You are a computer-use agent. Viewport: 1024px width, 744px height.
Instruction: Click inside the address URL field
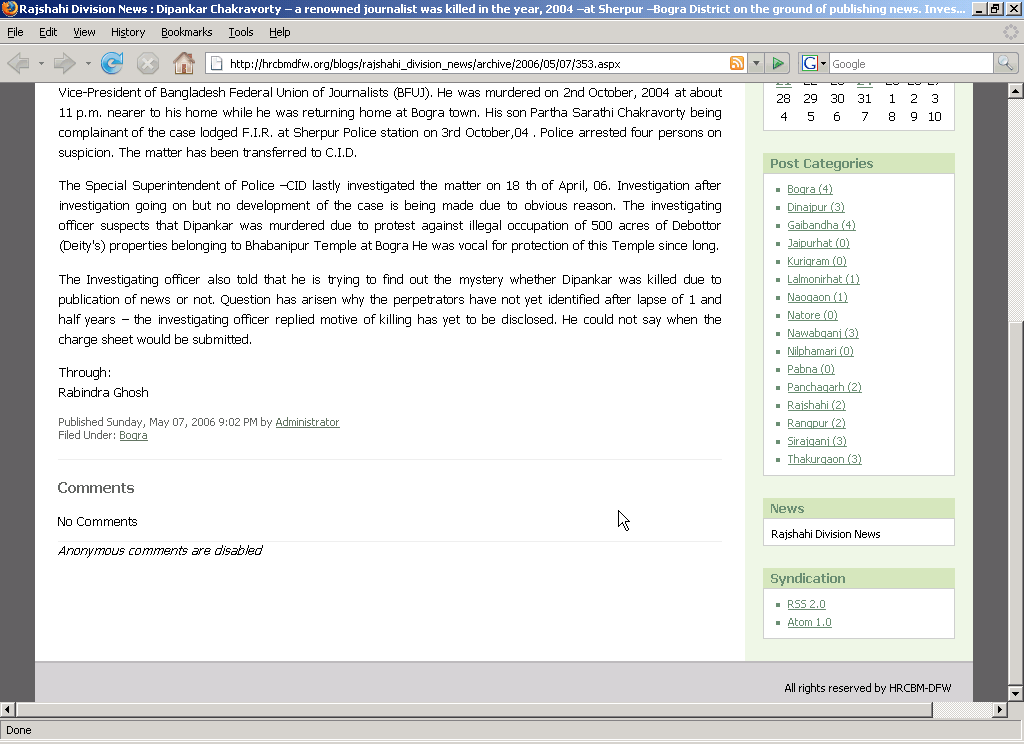pyautogui.click(x=477, y=63)
